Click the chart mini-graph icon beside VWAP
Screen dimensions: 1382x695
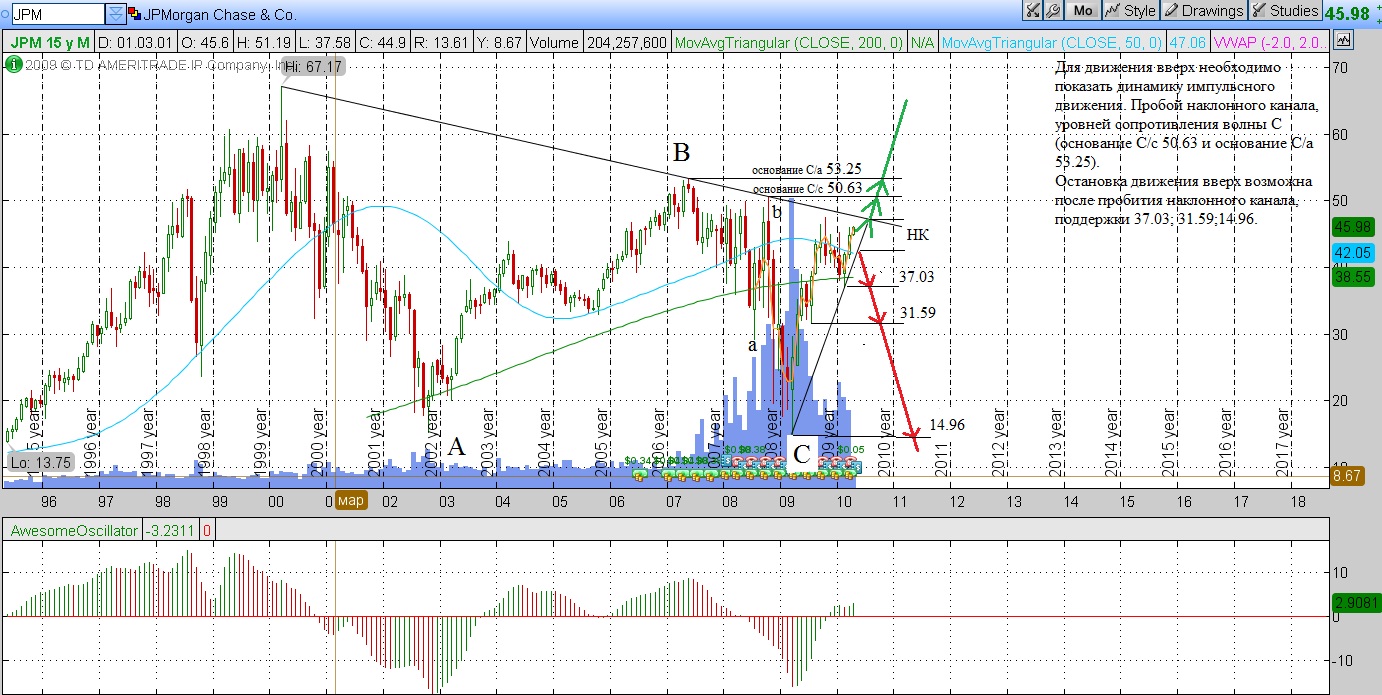(1343, 41)
